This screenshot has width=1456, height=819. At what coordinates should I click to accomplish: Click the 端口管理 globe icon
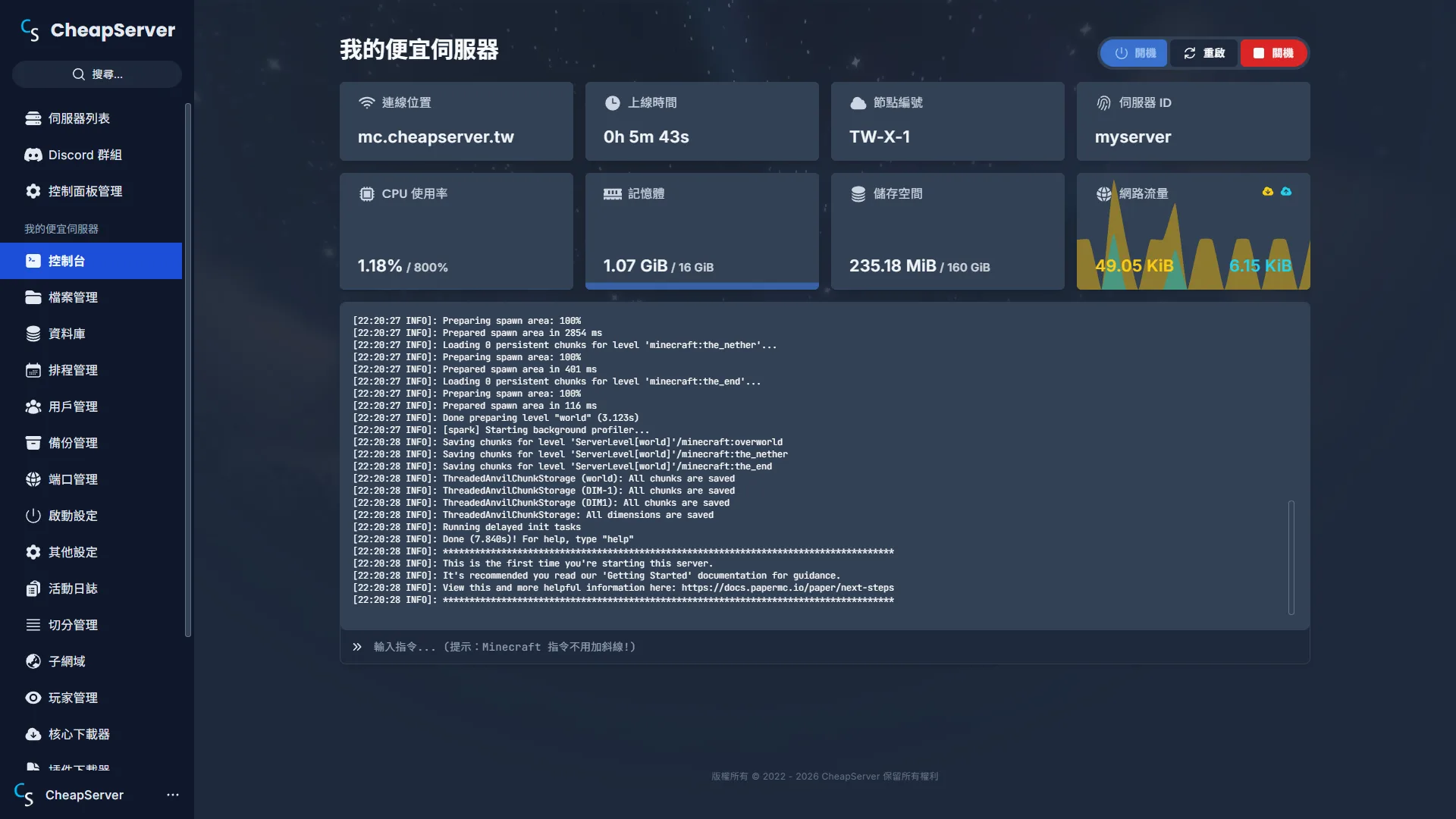[x=33, y=479]
